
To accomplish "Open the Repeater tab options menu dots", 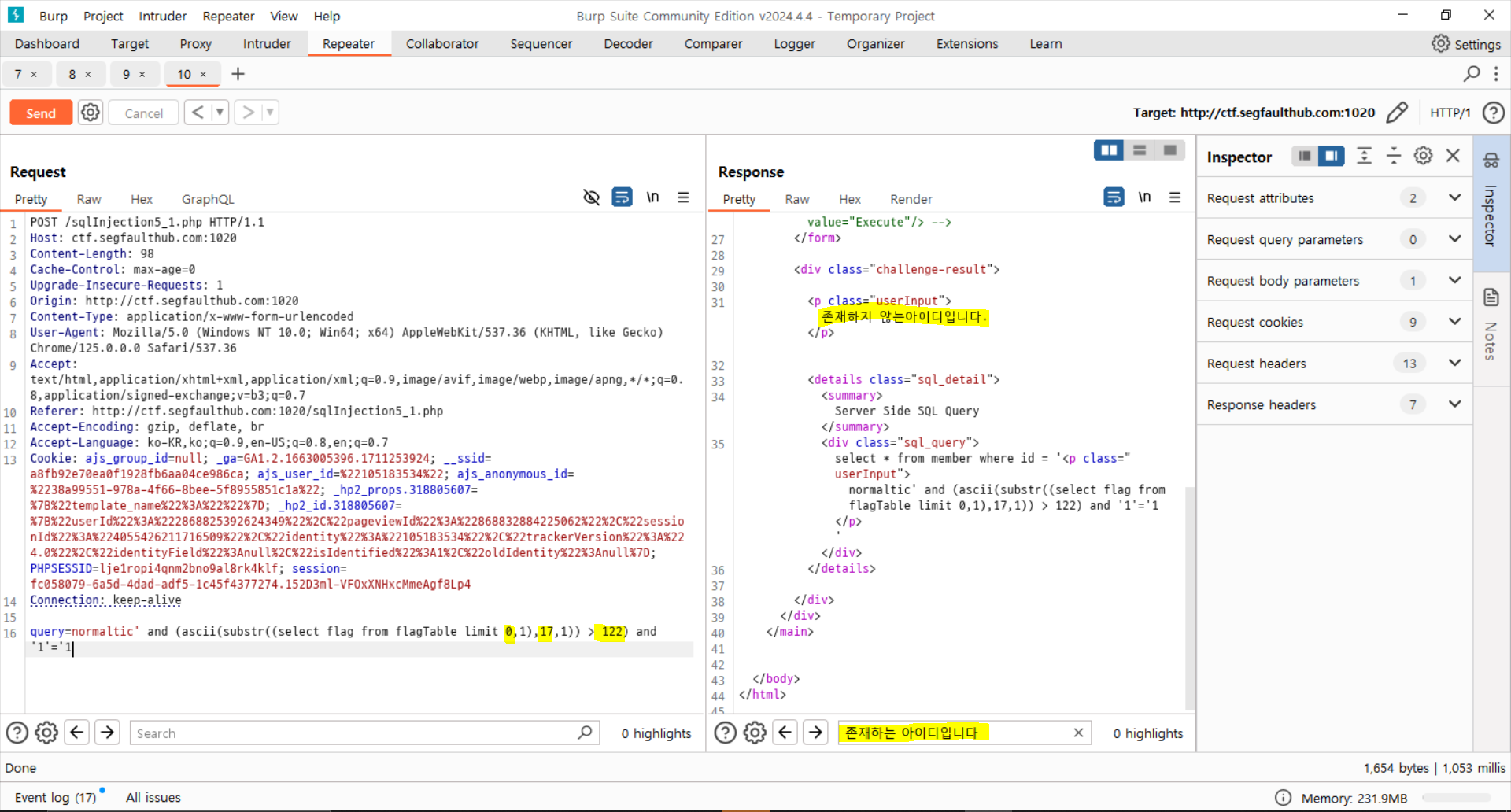I will click(1496, 73).
